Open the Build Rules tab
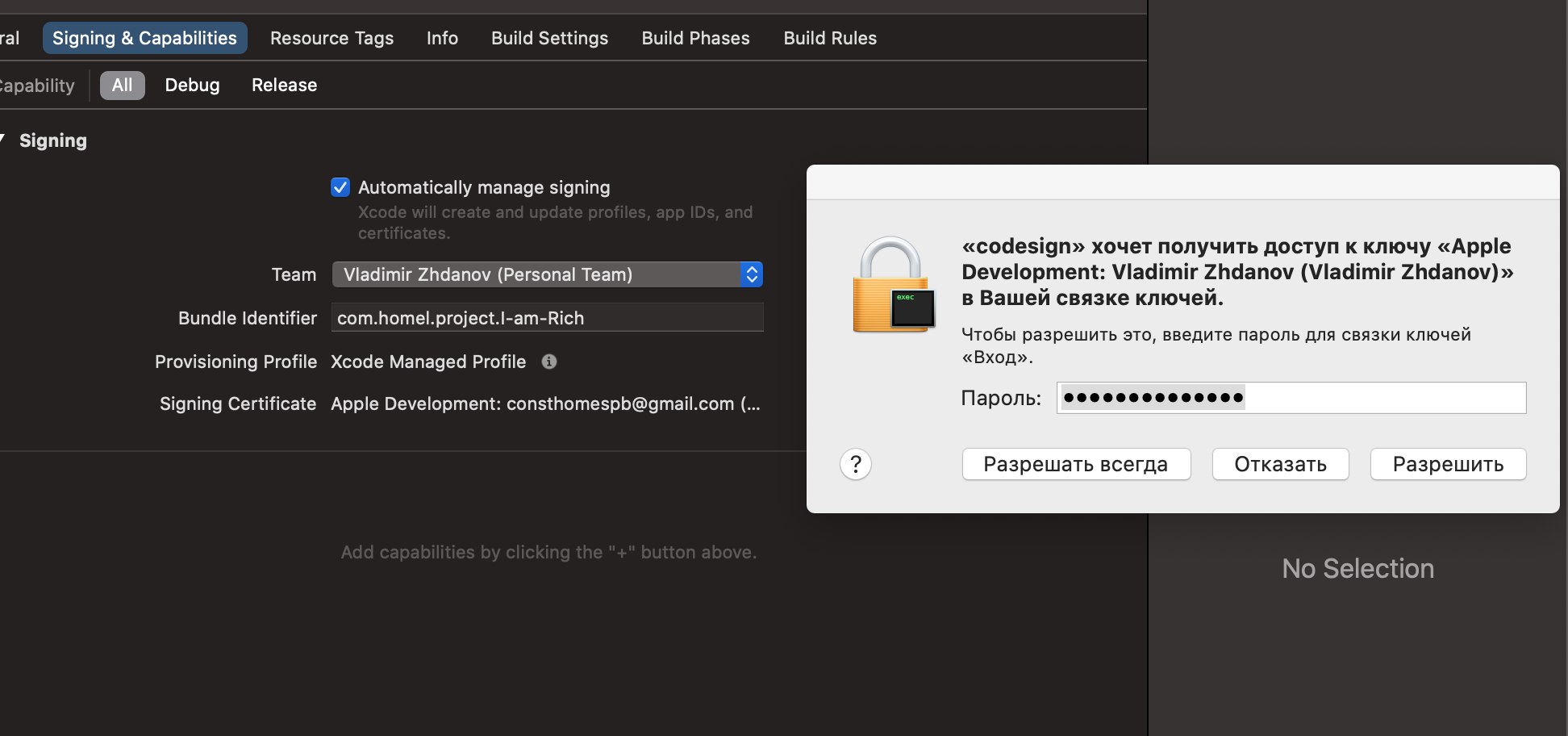The width and height of the screenshot is (1568, 736). point(830,38)
